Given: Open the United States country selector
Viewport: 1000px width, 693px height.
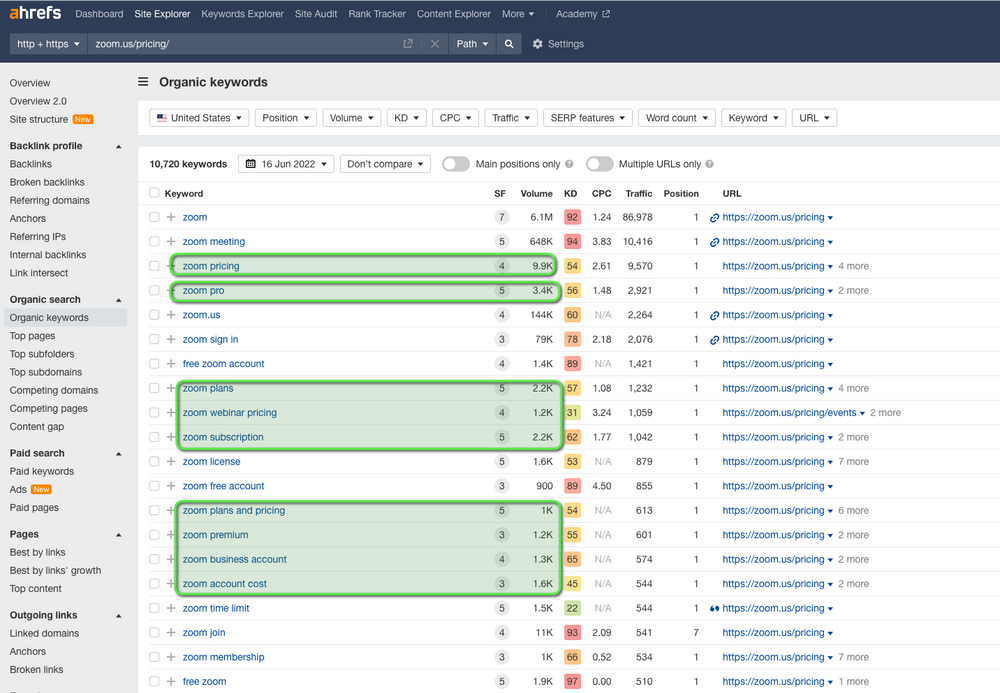Looking at the screenshot, I should pyautogui.click(x=198, y=117).
